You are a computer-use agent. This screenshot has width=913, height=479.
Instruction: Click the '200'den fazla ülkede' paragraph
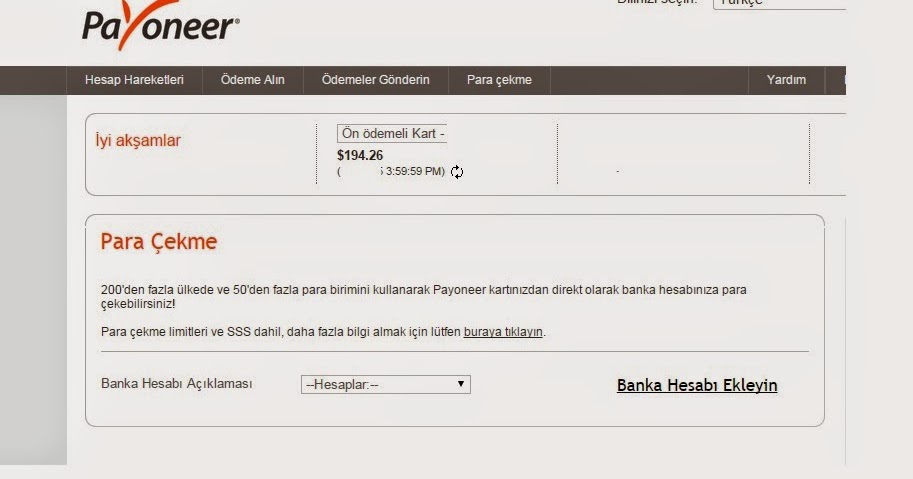(423, 297)
